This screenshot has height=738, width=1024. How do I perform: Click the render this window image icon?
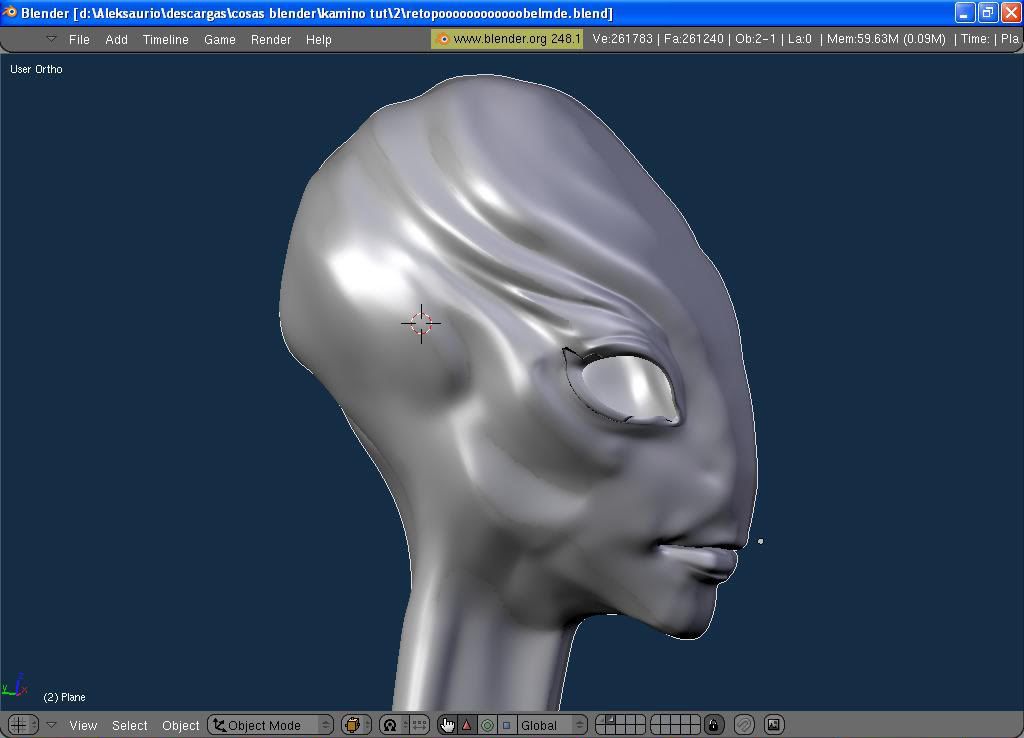pyautogui.click(x=773, y=725)
